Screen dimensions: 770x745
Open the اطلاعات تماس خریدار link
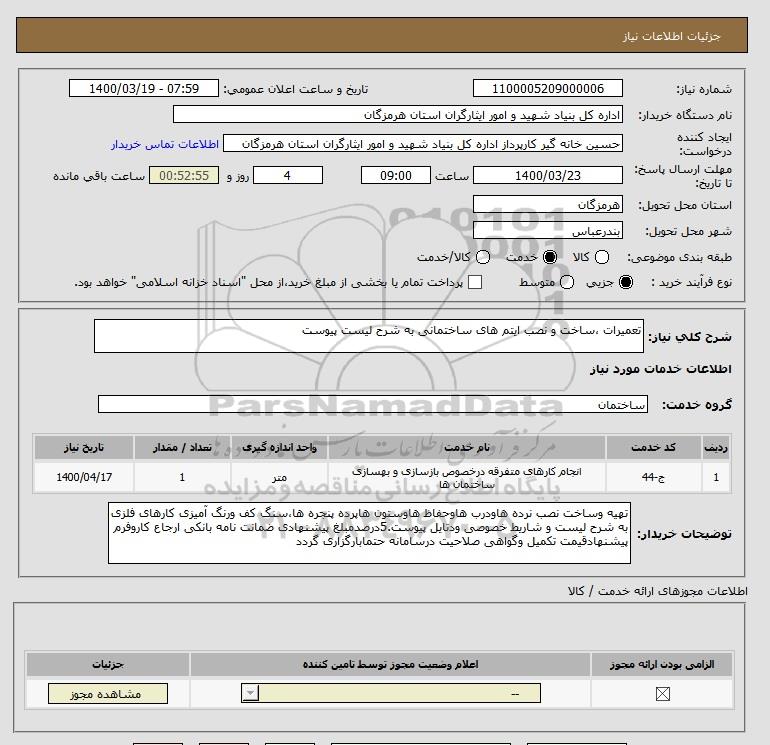click(165, 144)
